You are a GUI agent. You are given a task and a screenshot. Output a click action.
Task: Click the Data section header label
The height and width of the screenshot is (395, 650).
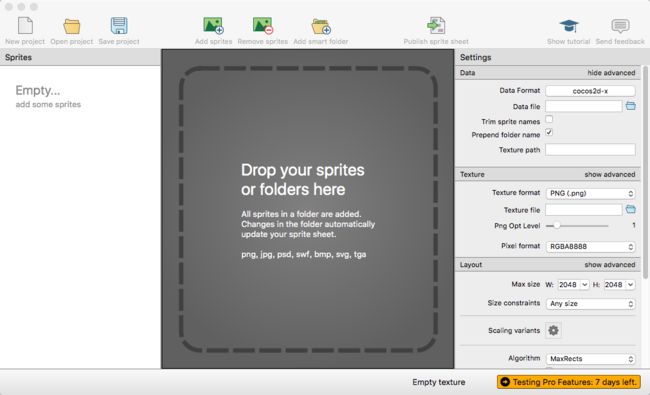click(x=468, y=73)
